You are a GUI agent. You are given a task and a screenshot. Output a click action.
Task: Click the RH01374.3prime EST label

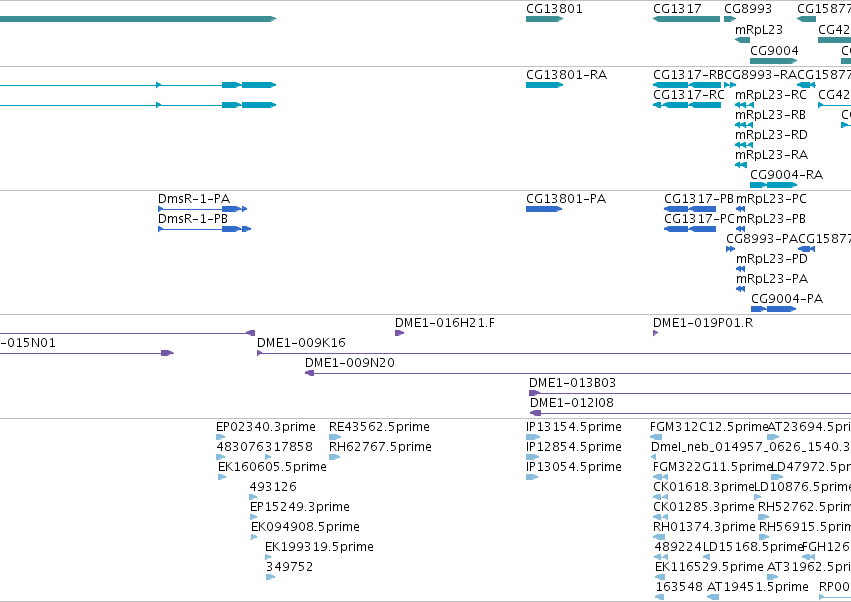click(704, 527)
